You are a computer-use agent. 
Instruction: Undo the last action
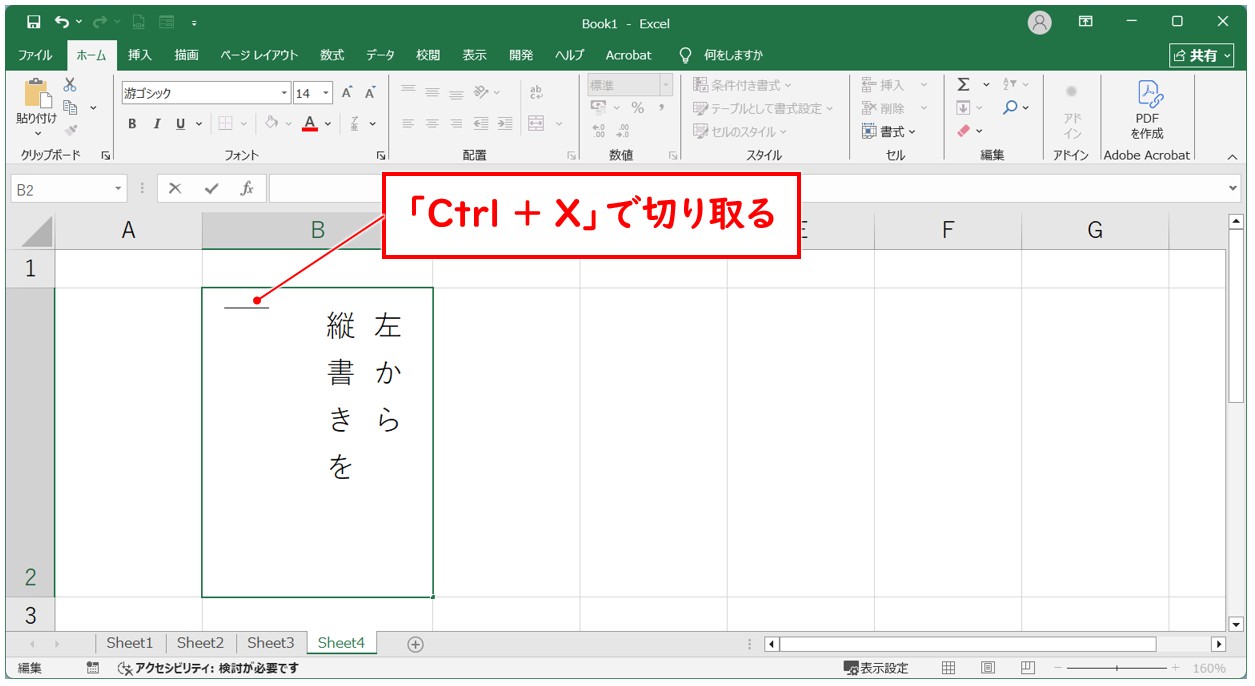pos(64,22)
